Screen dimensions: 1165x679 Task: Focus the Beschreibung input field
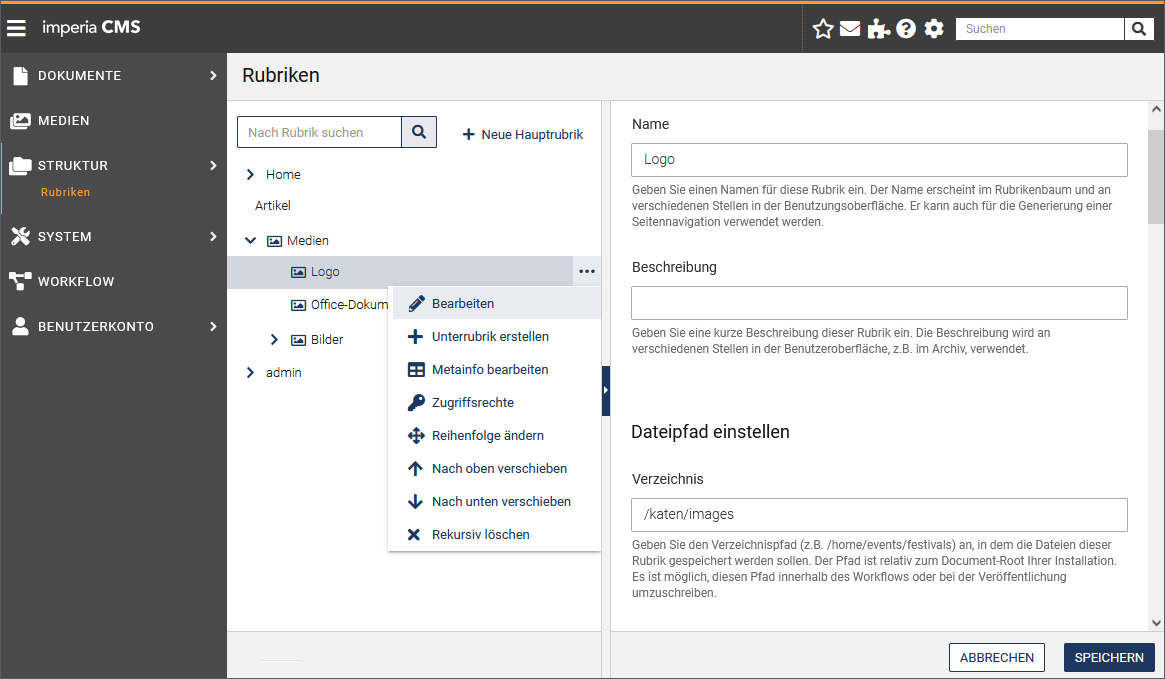pos(879,303)
